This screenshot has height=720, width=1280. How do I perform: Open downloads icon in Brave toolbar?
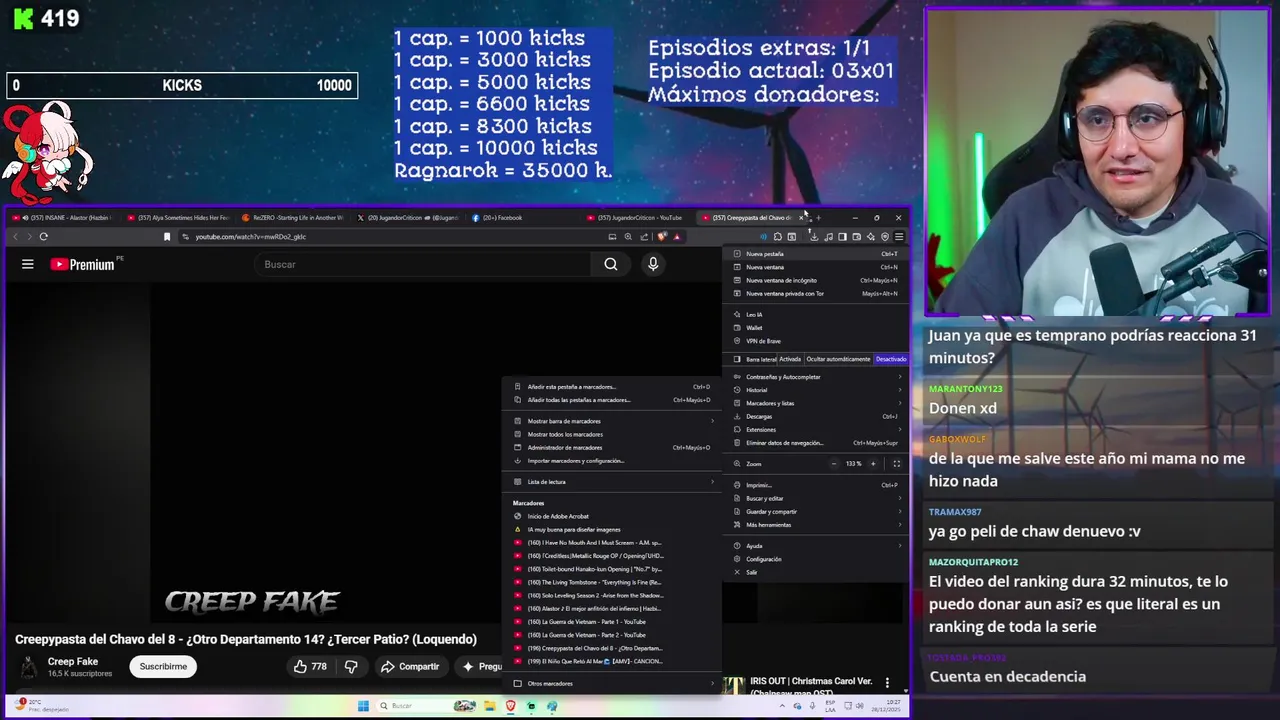[x=814, y=237]
